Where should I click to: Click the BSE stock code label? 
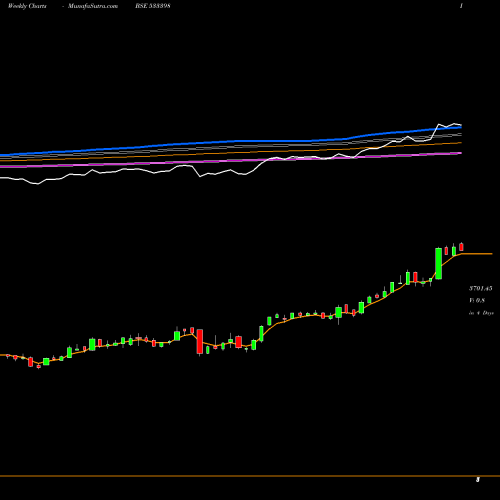(153, 6)
